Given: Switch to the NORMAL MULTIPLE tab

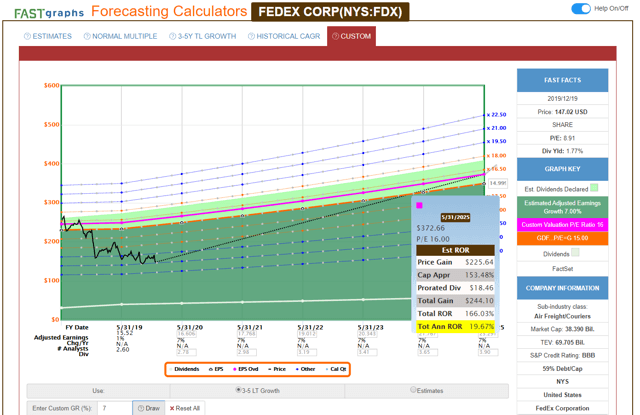Looking at the screenshot, I should [120, 36].
